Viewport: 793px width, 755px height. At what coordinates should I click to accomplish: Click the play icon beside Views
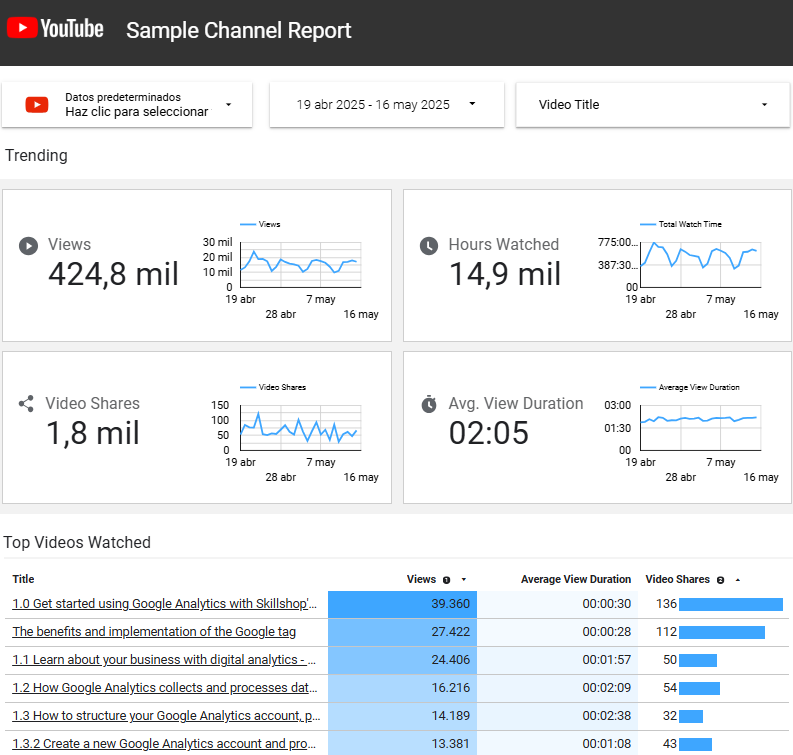coord(28,246)
